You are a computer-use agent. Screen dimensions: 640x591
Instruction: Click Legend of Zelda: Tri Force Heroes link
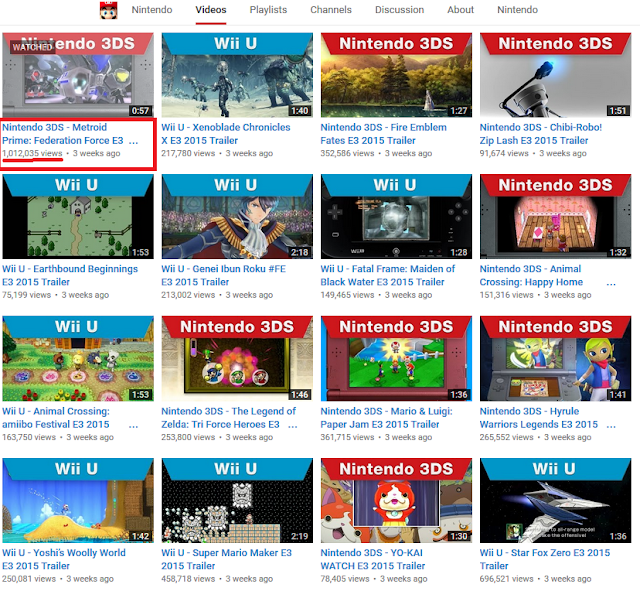click(x=228, y=418)
